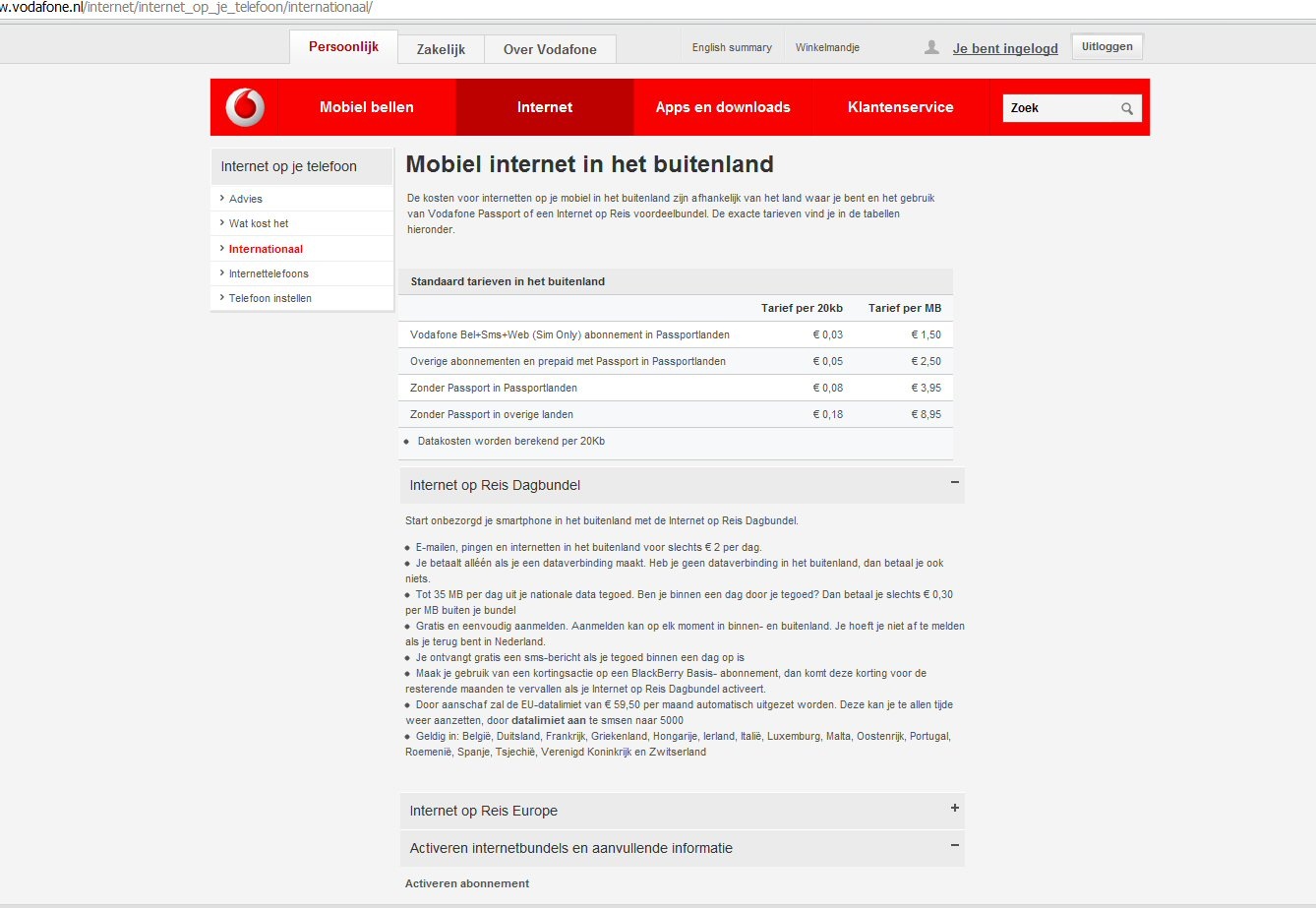
Task: Click the English summary link
Action: click(x=732, y=47)
